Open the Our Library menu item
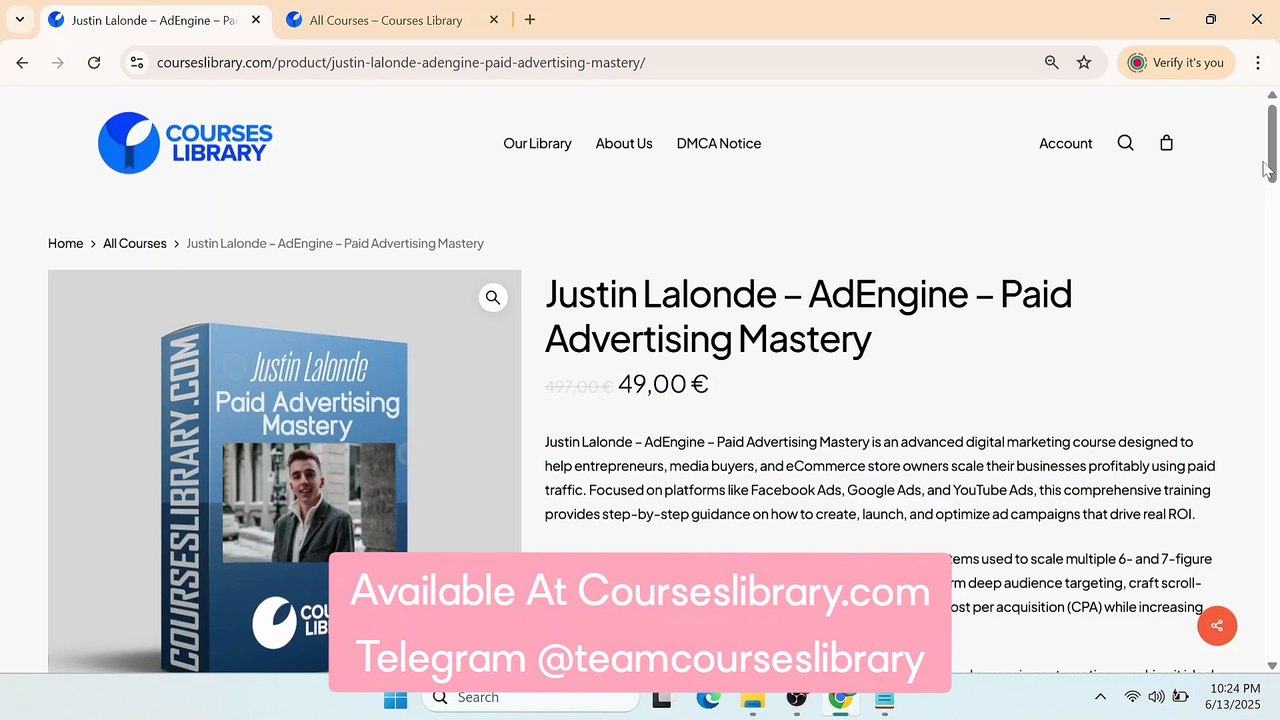The height and width of the screenshot is (720, 1280). tap(537, 143)
